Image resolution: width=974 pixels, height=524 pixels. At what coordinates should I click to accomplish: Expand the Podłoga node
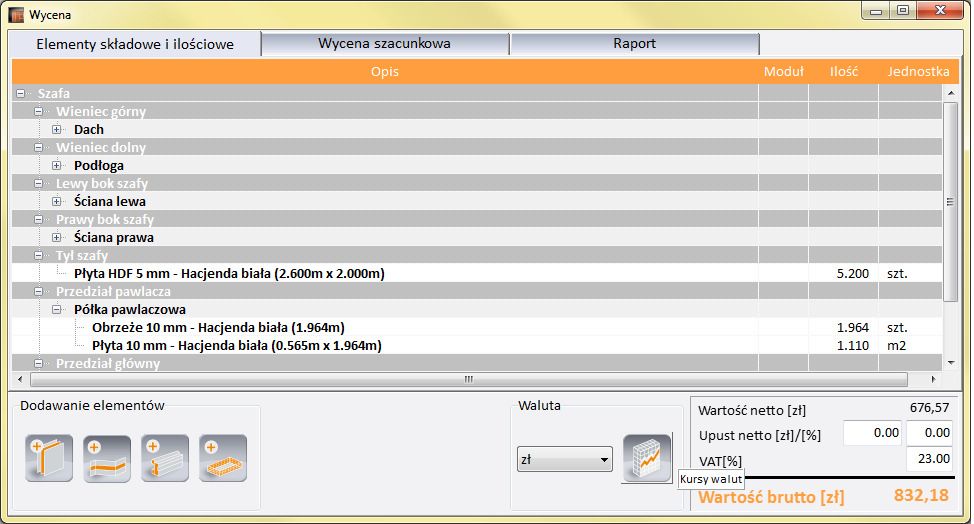[x=57, y=165]
